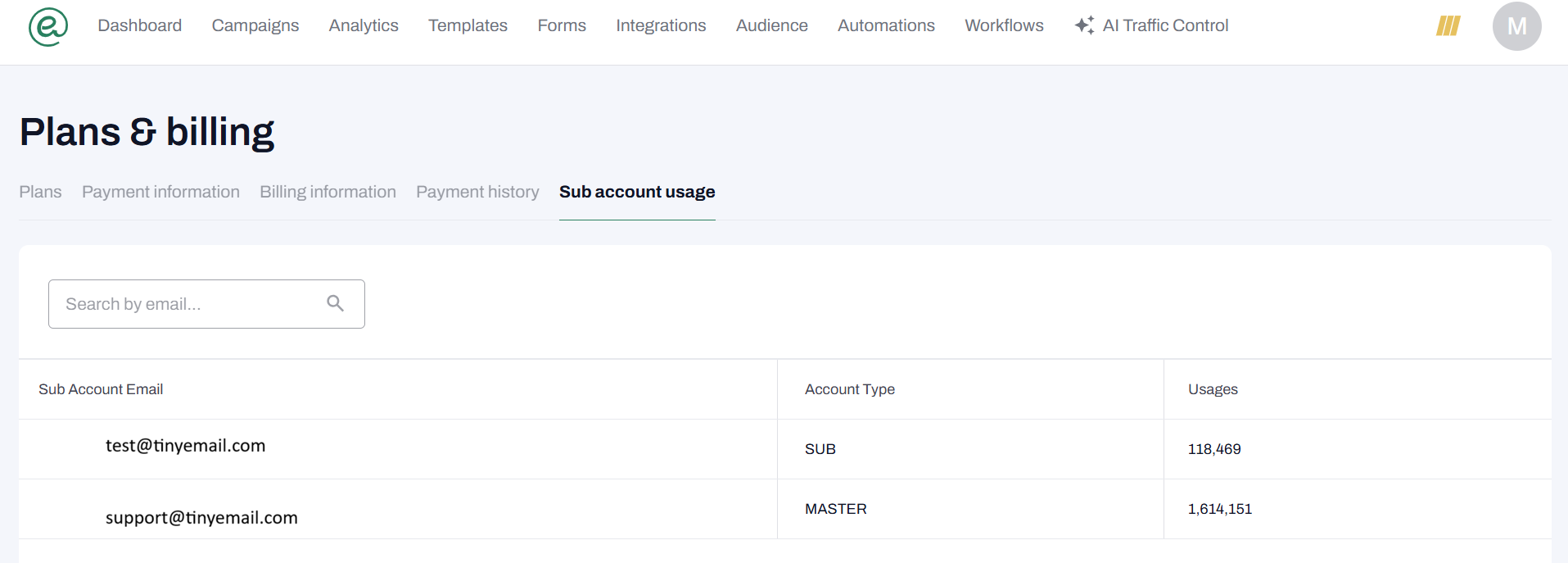Switch to the Payment information tab
This screenshot has height=563, width=1568.
160,192
